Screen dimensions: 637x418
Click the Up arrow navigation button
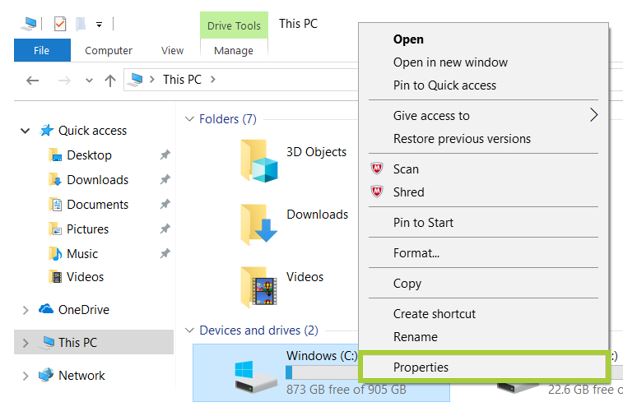[110, 80]
